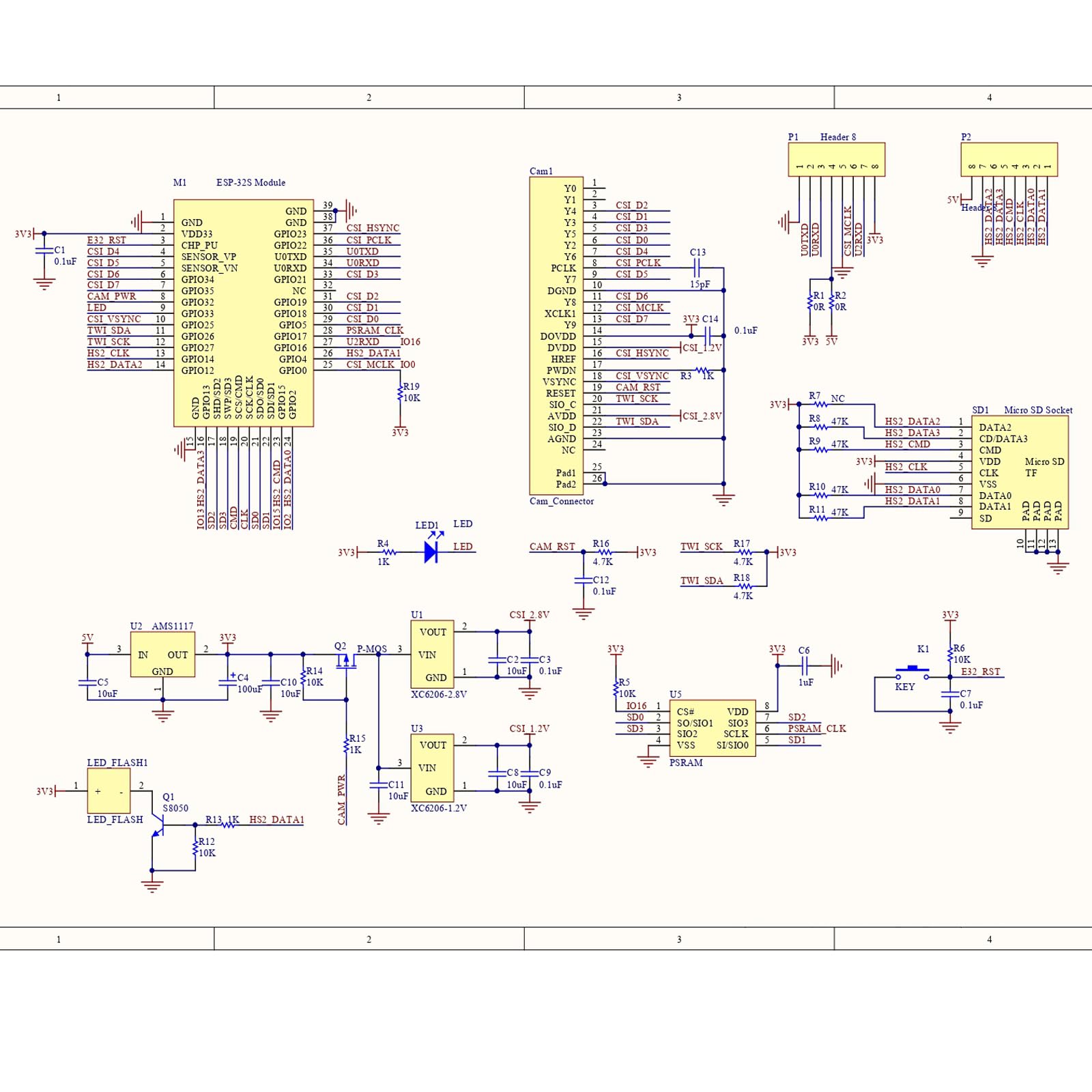The image size is (1092, 1092).
Task: Click the C6 1uF capacitor symbol
Action: point(805,665)
